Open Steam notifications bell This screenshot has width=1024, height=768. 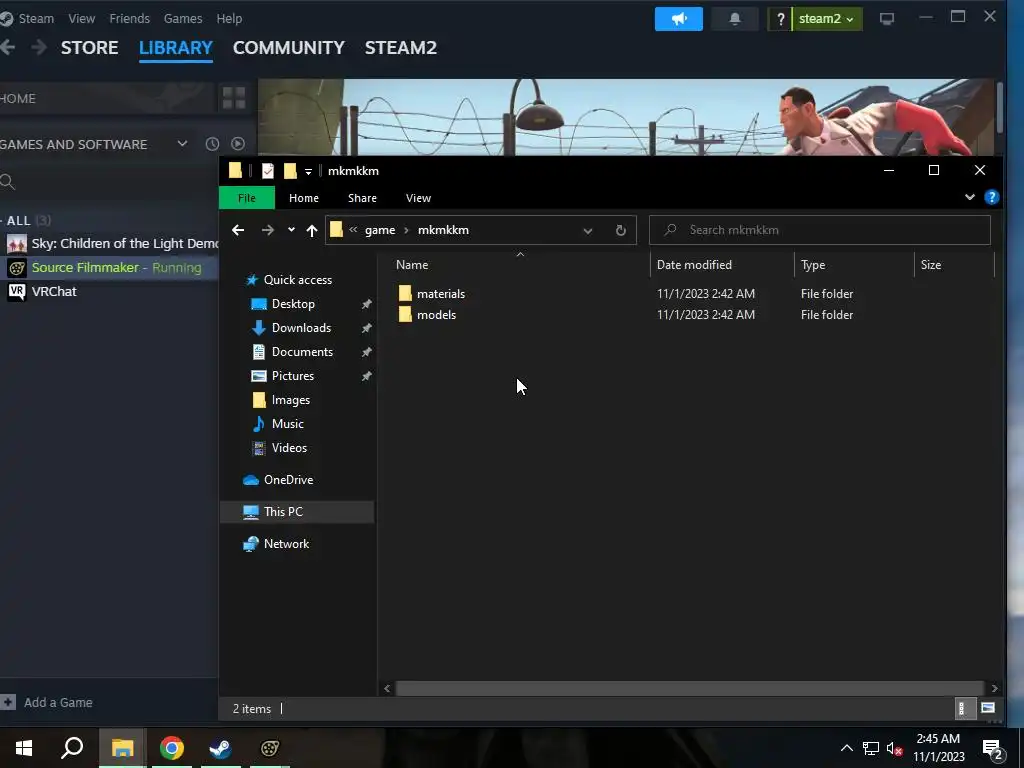coord(735,19)
